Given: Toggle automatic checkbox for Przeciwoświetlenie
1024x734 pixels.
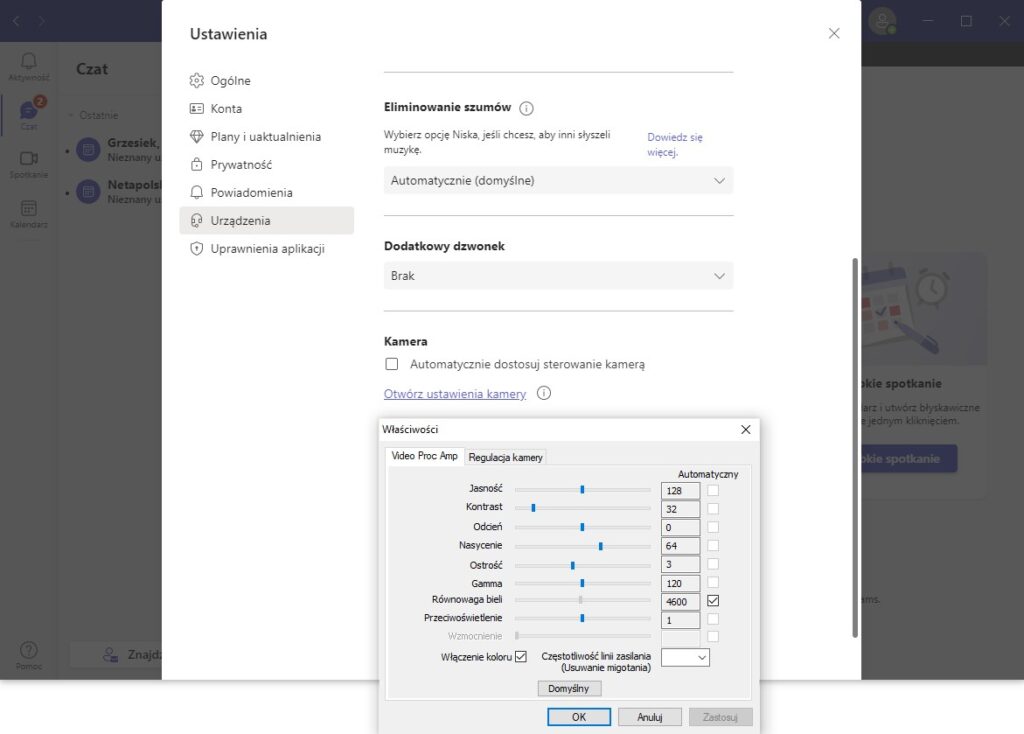Looking at the screenshot, I should click(713, 618).
